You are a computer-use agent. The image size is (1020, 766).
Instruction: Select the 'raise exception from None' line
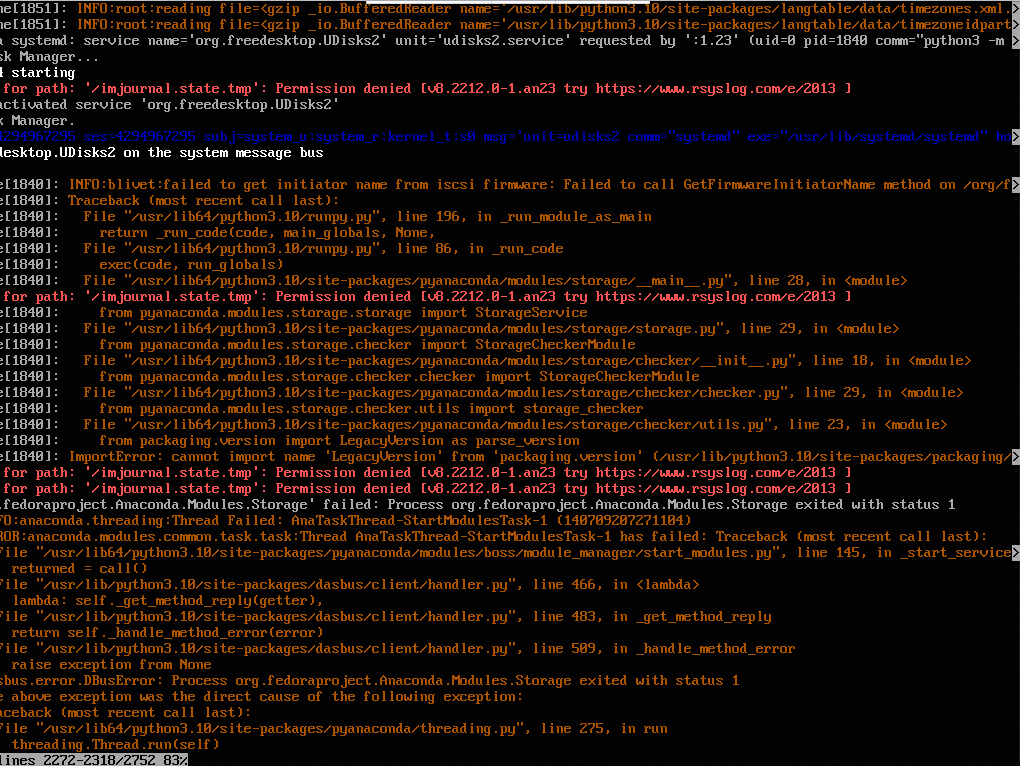coord(111,664)
